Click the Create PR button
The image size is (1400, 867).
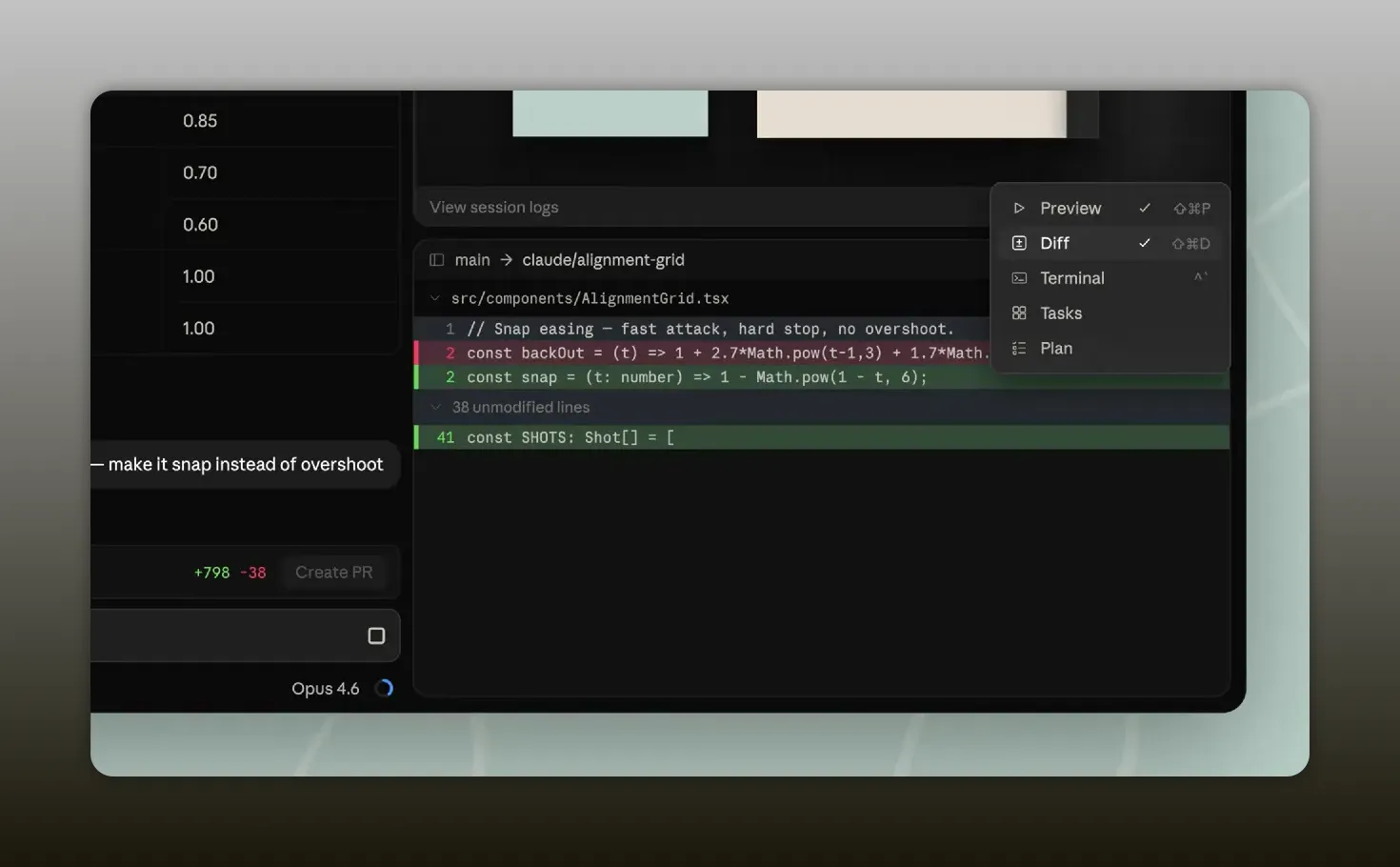pos(333,572)
